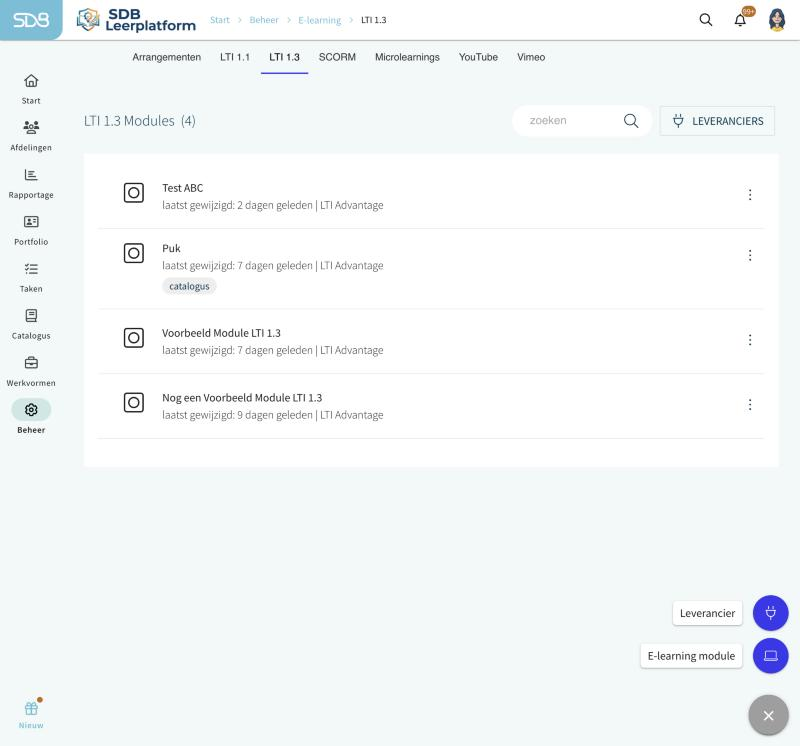Click icon of Voorbeeld Module LTI 1.3
800x746 pixels.
[134, 338]
